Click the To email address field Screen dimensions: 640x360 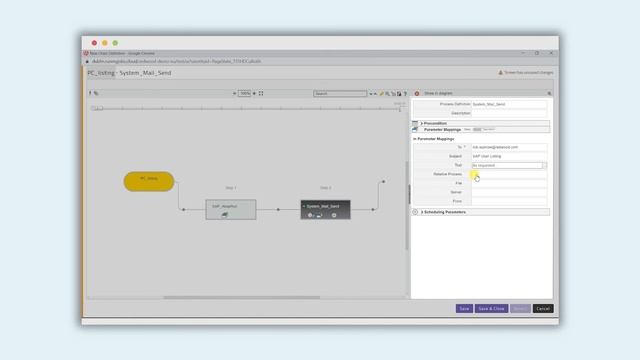509,147
